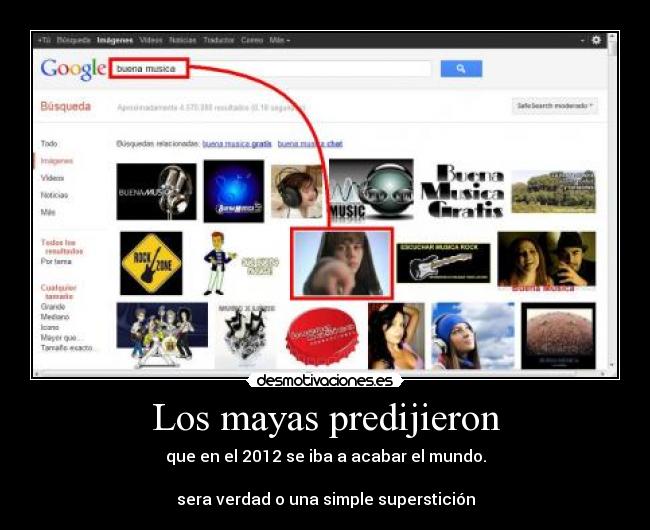Open Correo in the top bar
This screenshot has height=530, width=650.
coord(252,40)
